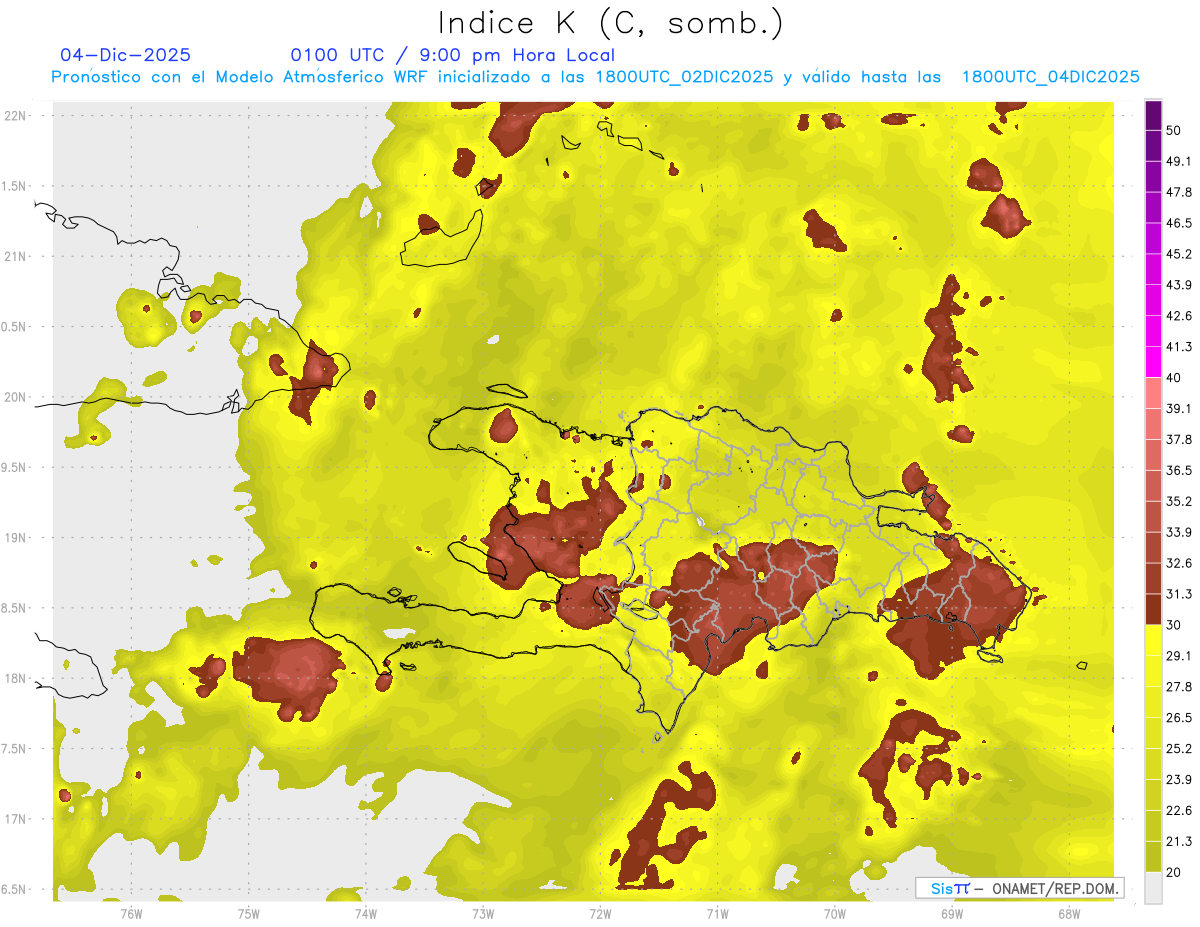Click the color bar label '45.2'
This screenshot has height=927, width=1200.
pos(1179,254)
